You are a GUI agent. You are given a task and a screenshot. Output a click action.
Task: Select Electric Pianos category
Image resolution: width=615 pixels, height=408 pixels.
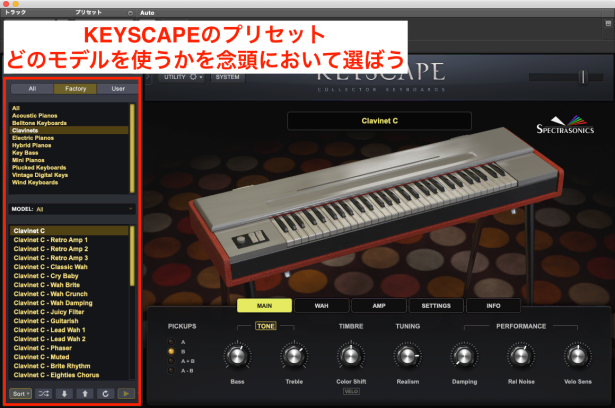69,138
